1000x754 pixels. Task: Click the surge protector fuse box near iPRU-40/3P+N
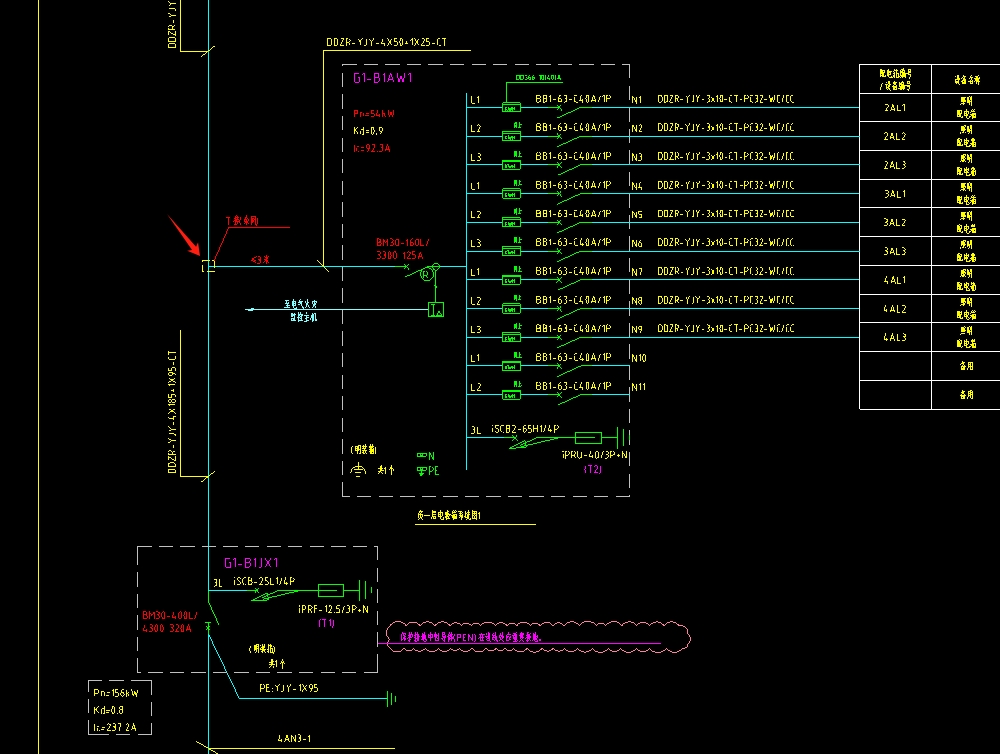588,438
